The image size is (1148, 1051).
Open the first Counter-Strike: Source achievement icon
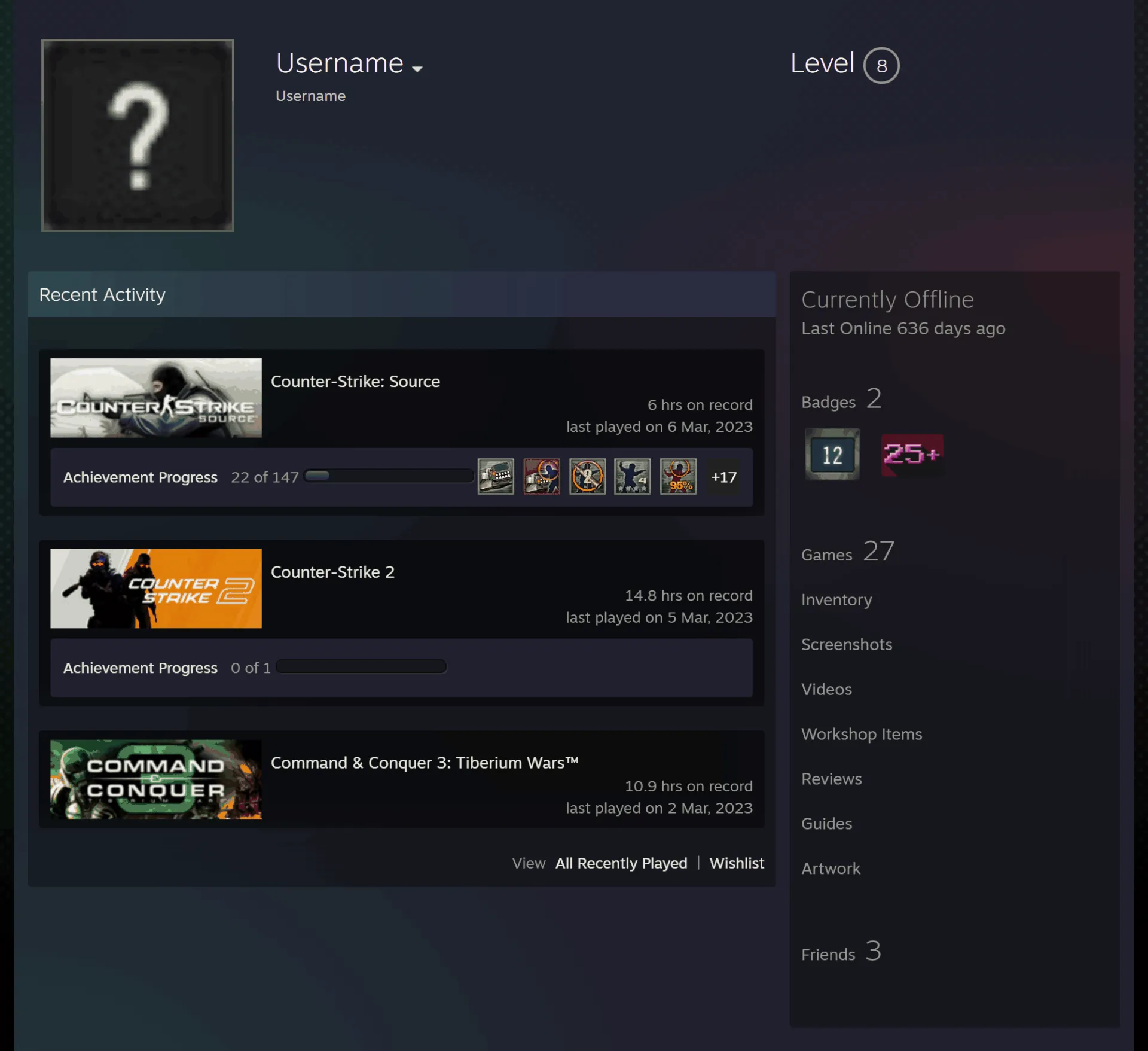point(496,476)
